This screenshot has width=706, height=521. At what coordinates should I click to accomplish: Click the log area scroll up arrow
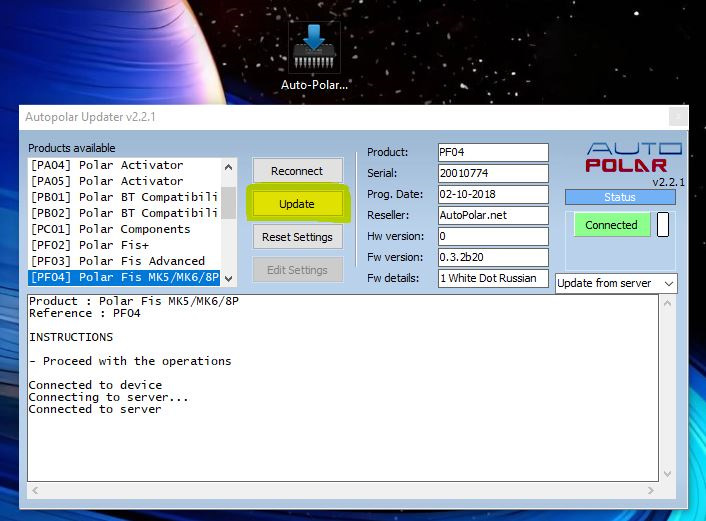(667, 304)
